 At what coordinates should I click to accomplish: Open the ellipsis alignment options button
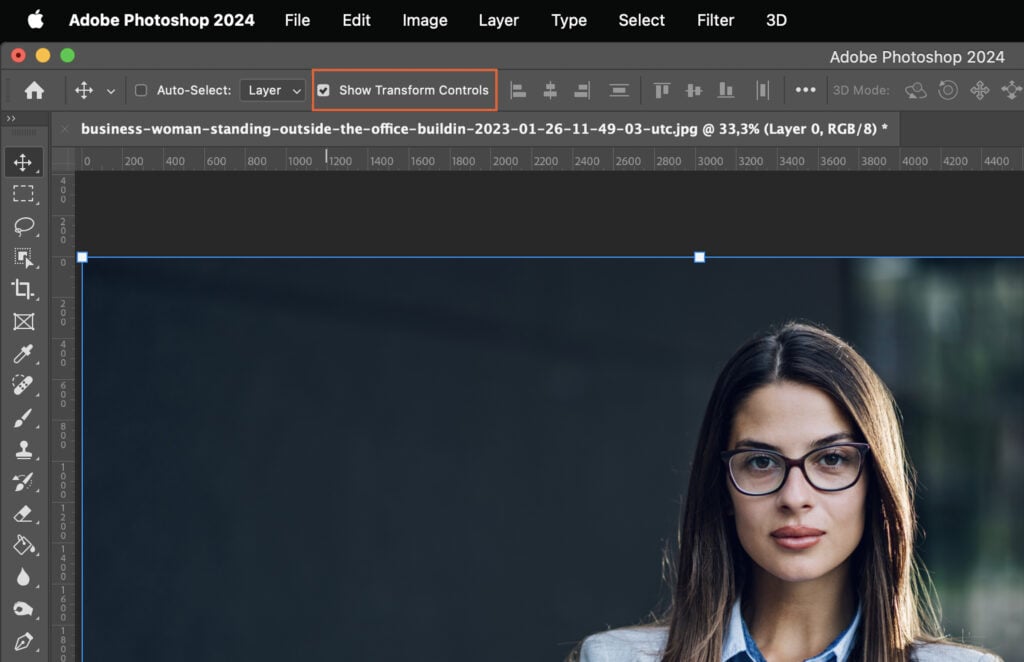tap(806, 89)
